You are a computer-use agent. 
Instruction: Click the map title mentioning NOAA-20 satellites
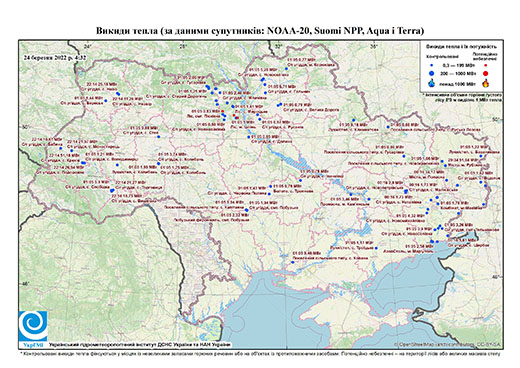click(x=260, y=31)
